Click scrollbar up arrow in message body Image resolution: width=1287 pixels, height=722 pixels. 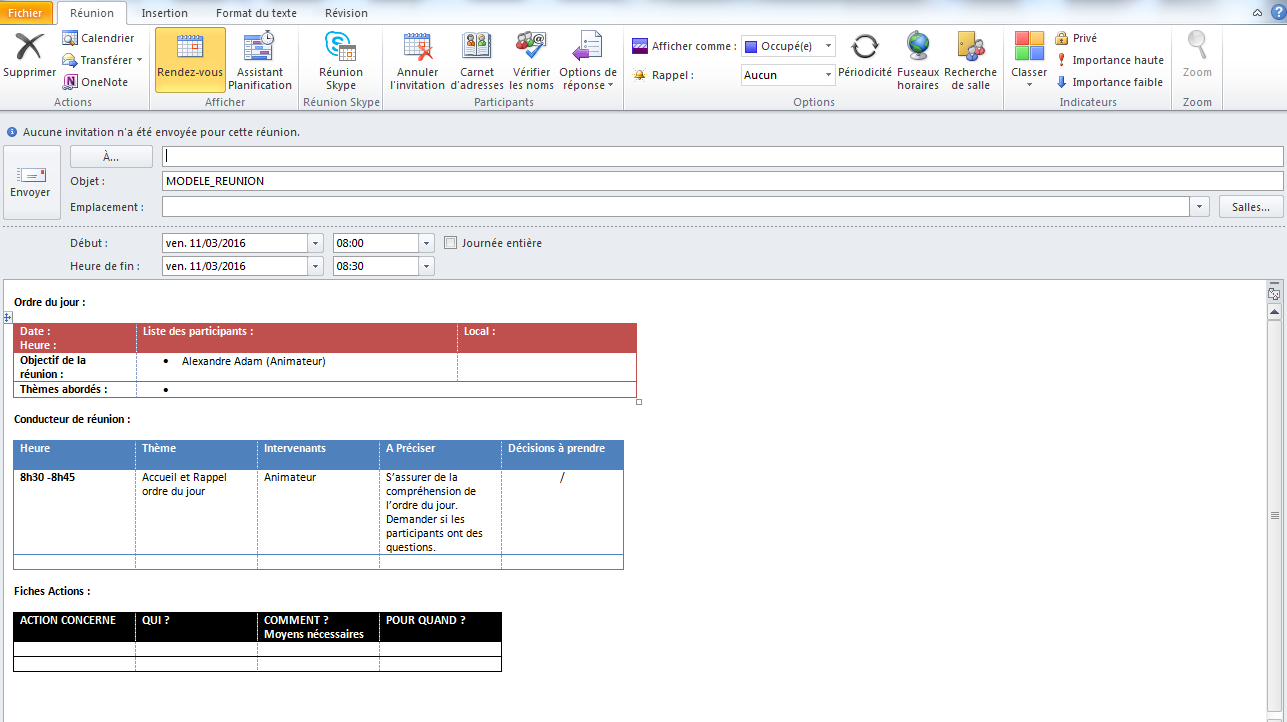[x=1274, y=312]
